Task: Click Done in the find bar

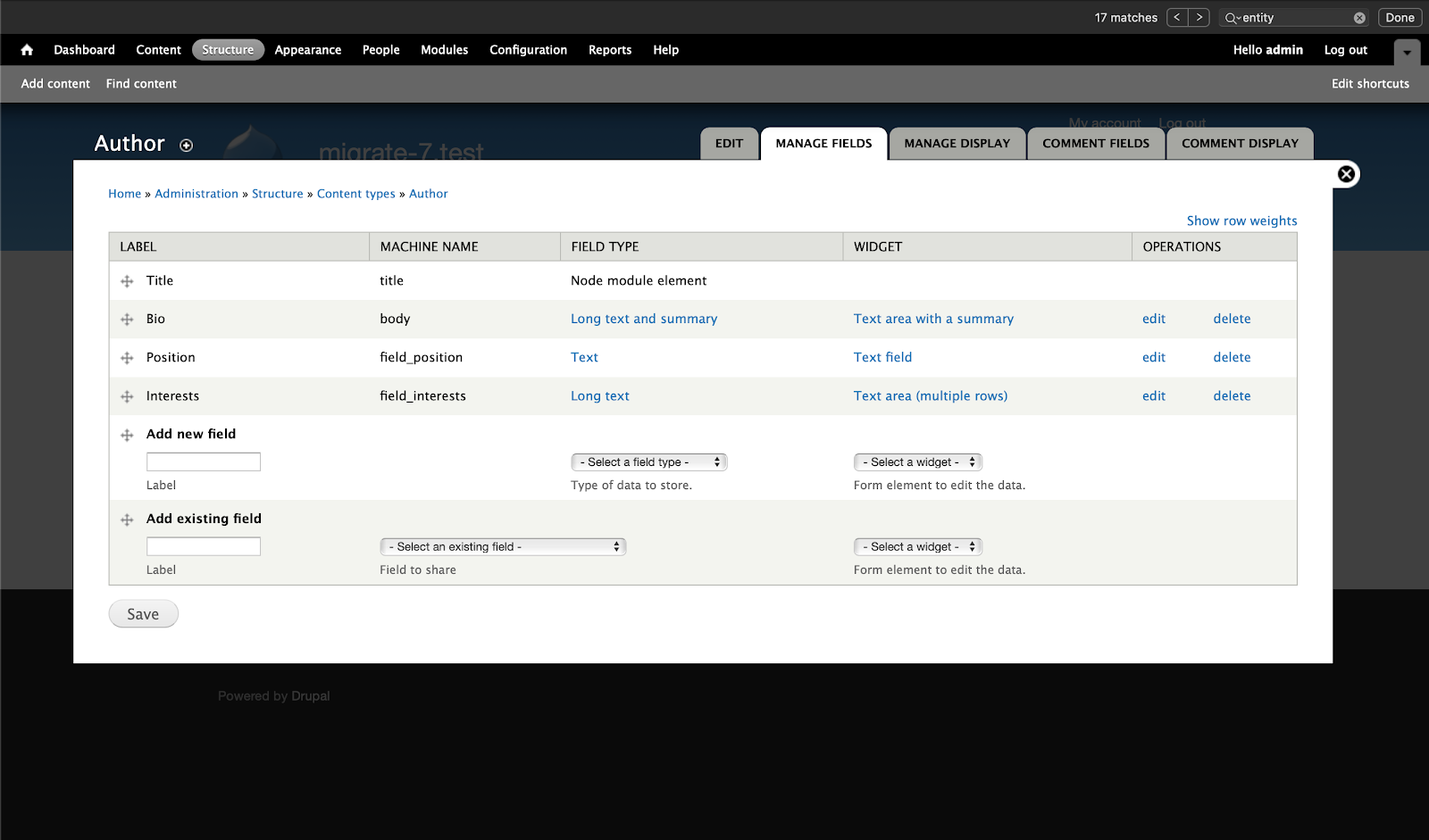Action: click(x=1400, y=17)
